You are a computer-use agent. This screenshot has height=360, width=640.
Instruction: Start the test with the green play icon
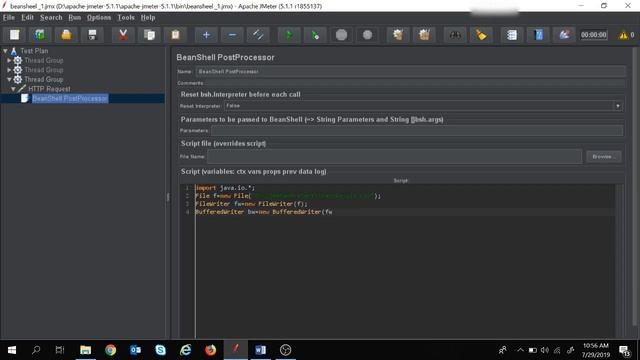(x=289, y=35)
